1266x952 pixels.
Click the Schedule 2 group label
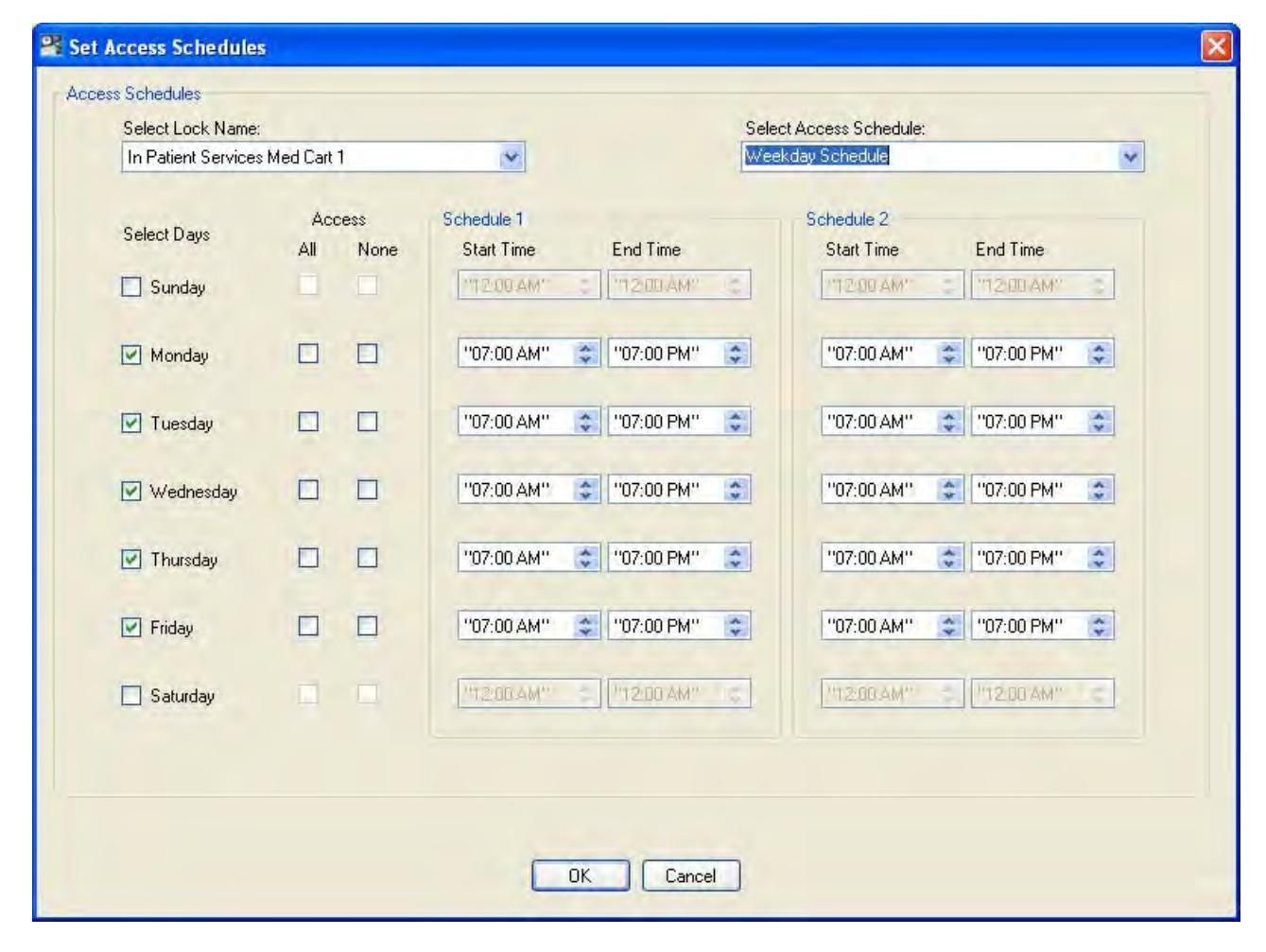847,219
